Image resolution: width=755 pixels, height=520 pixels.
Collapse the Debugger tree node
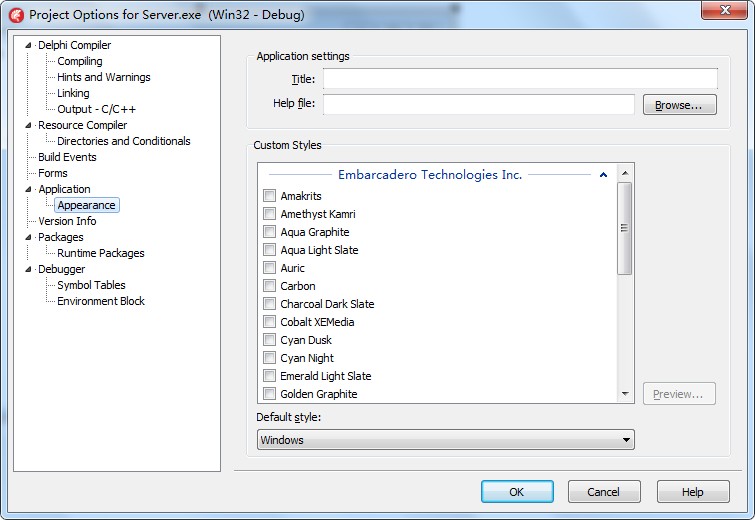point(28,269)
